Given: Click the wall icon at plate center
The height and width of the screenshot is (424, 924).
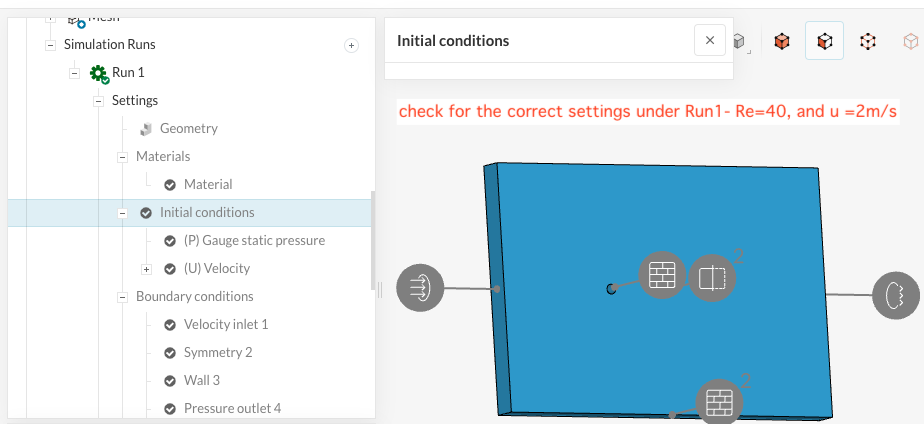Looking at the screenshot, I should coord(662,277).
